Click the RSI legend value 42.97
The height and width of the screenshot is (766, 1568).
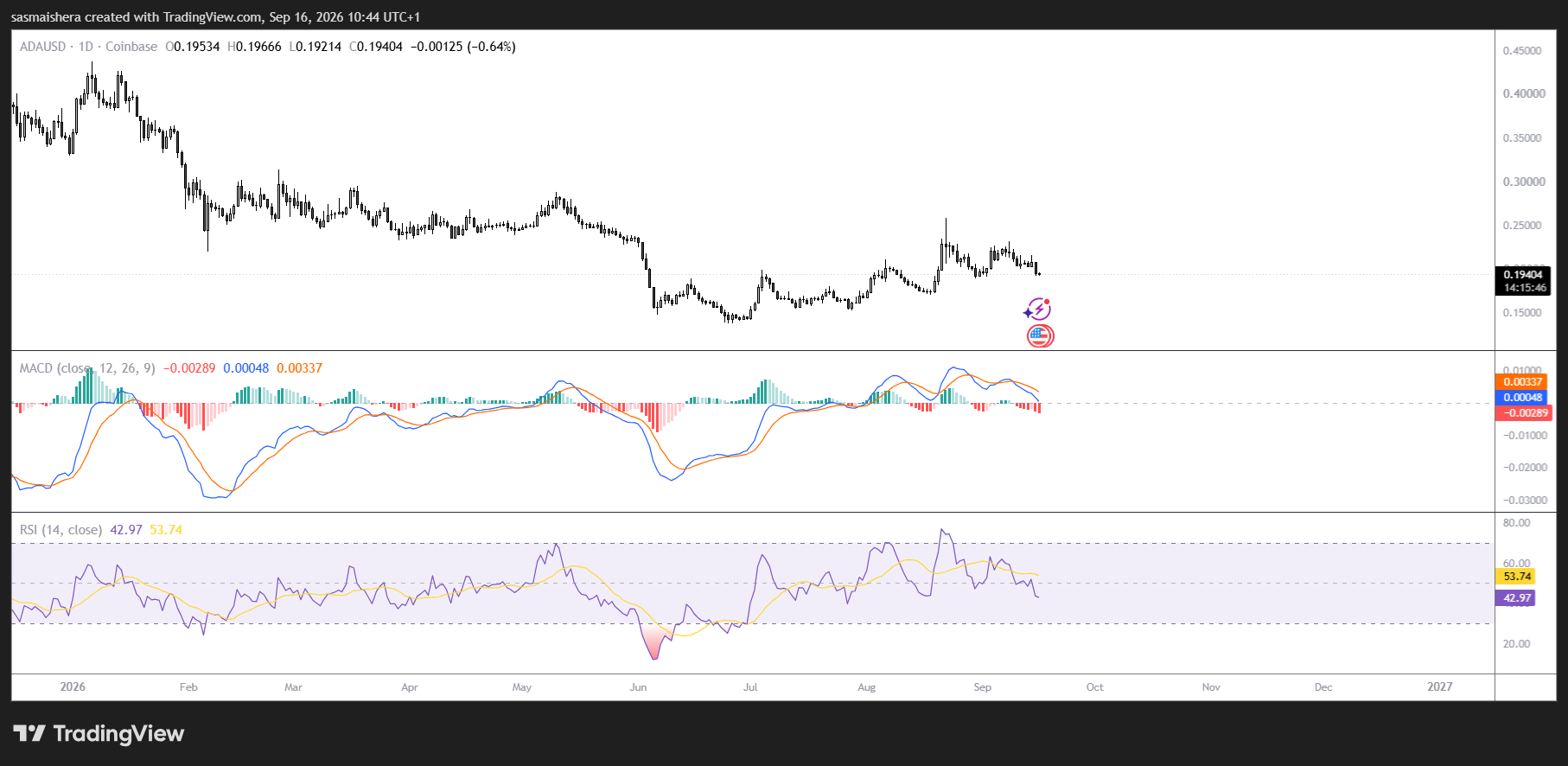126,530
